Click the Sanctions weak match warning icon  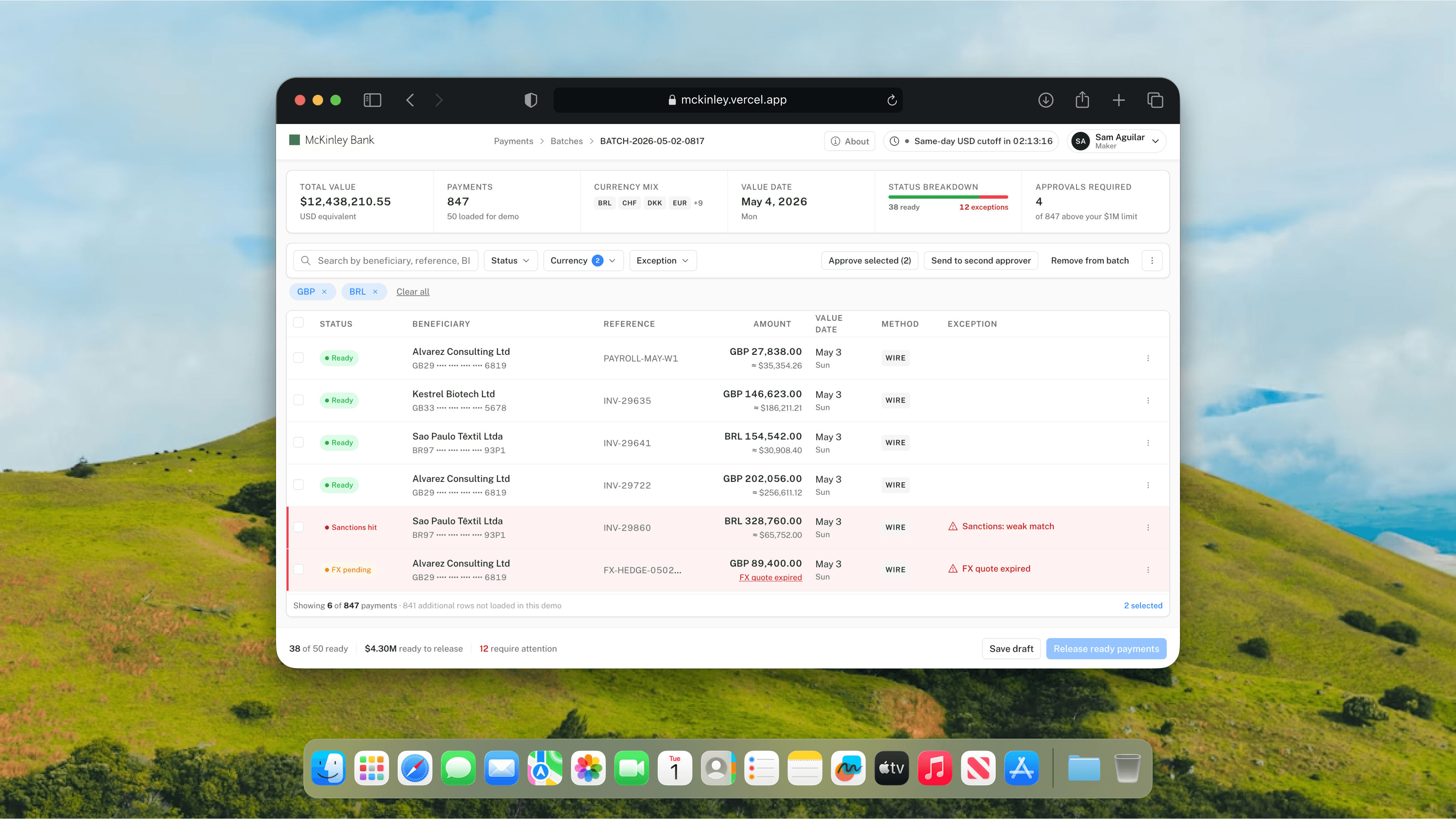[953, 526]
